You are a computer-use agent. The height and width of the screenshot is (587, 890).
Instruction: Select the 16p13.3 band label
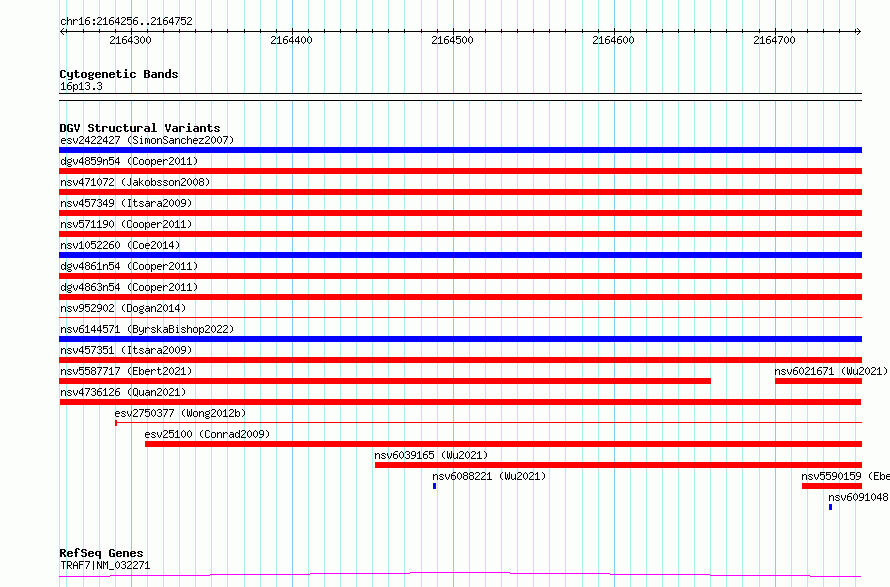click(81, 86)
